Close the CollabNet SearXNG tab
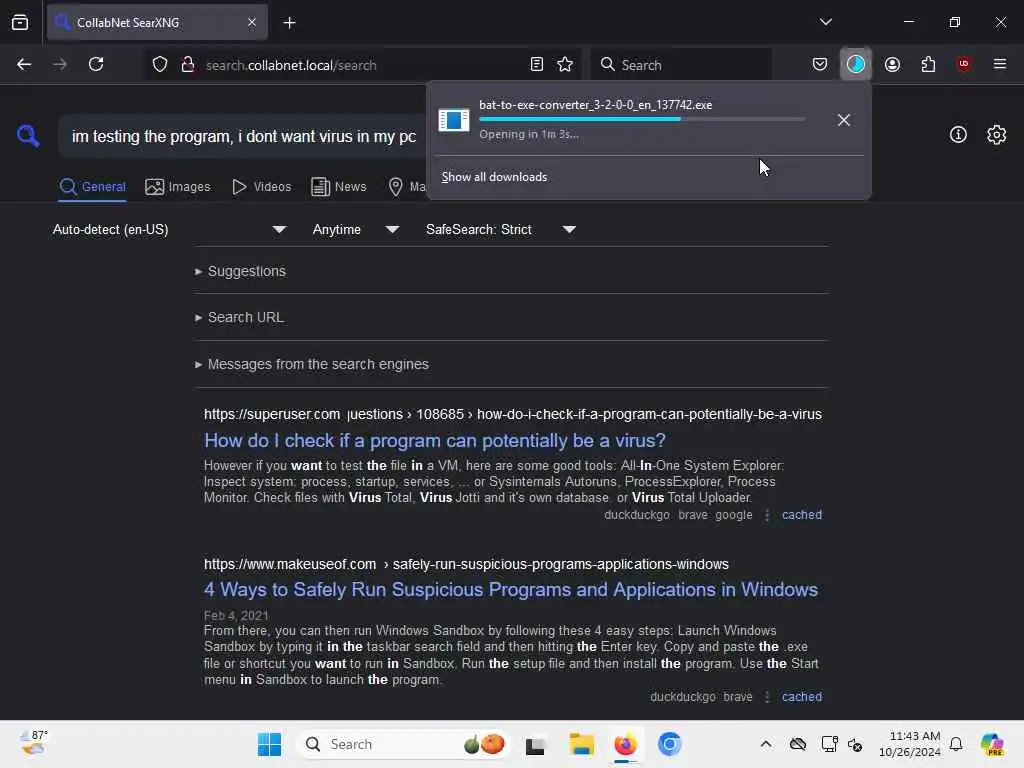 pos(252,23)
